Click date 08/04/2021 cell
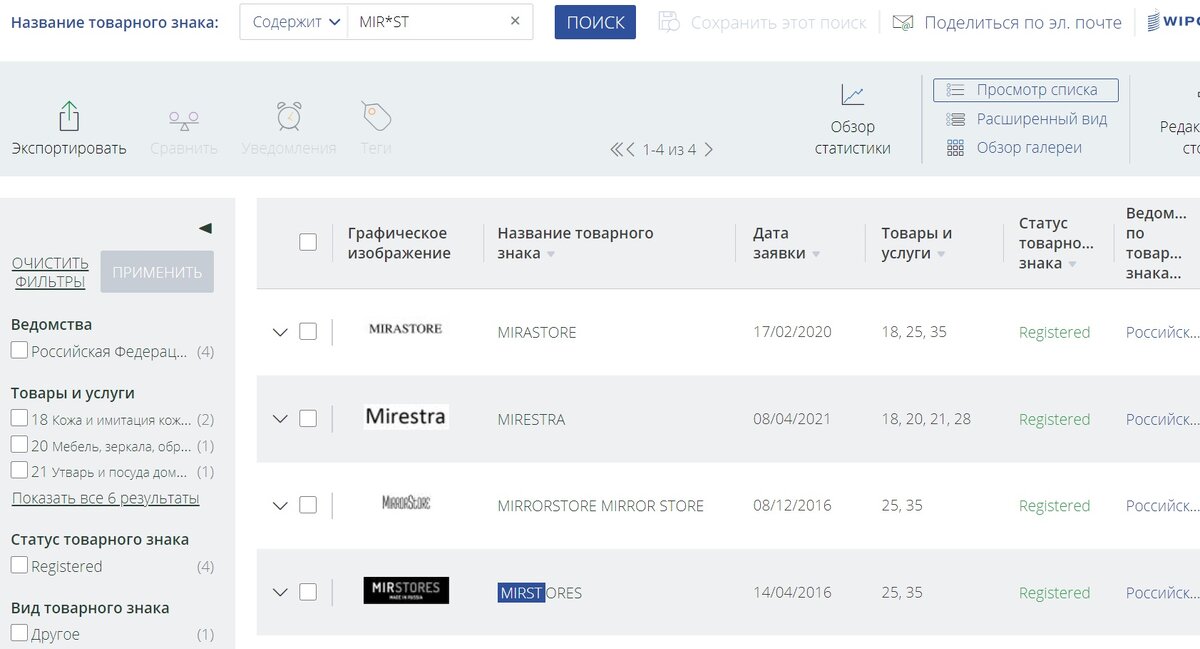Screen dimensions: 1200x649 [792, 419]
